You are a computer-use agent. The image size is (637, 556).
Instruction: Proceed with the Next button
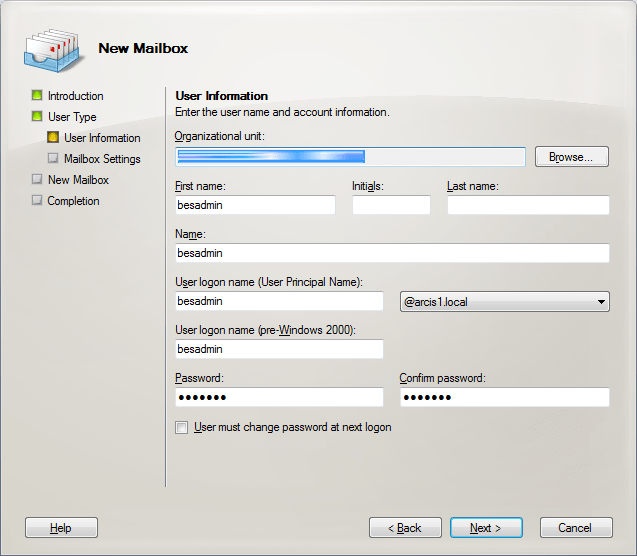click(485, 528)
